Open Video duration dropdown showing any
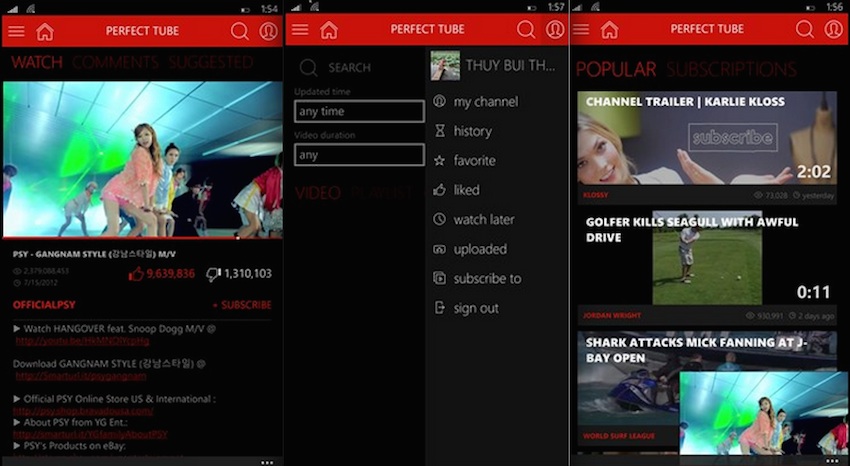Image resolution: width=850 pixels, height=466 pixels. coord(359,155)
